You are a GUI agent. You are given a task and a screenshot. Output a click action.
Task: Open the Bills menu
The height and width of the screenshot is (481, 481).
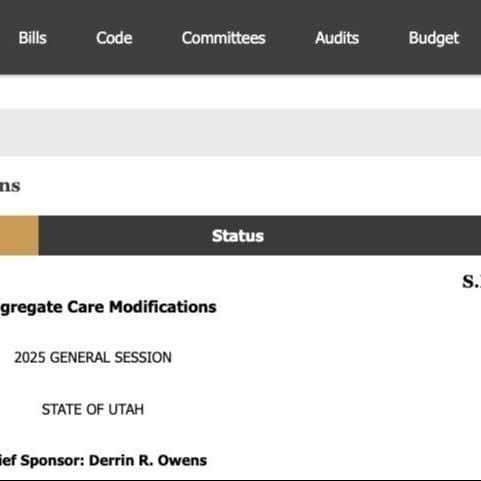32,38
